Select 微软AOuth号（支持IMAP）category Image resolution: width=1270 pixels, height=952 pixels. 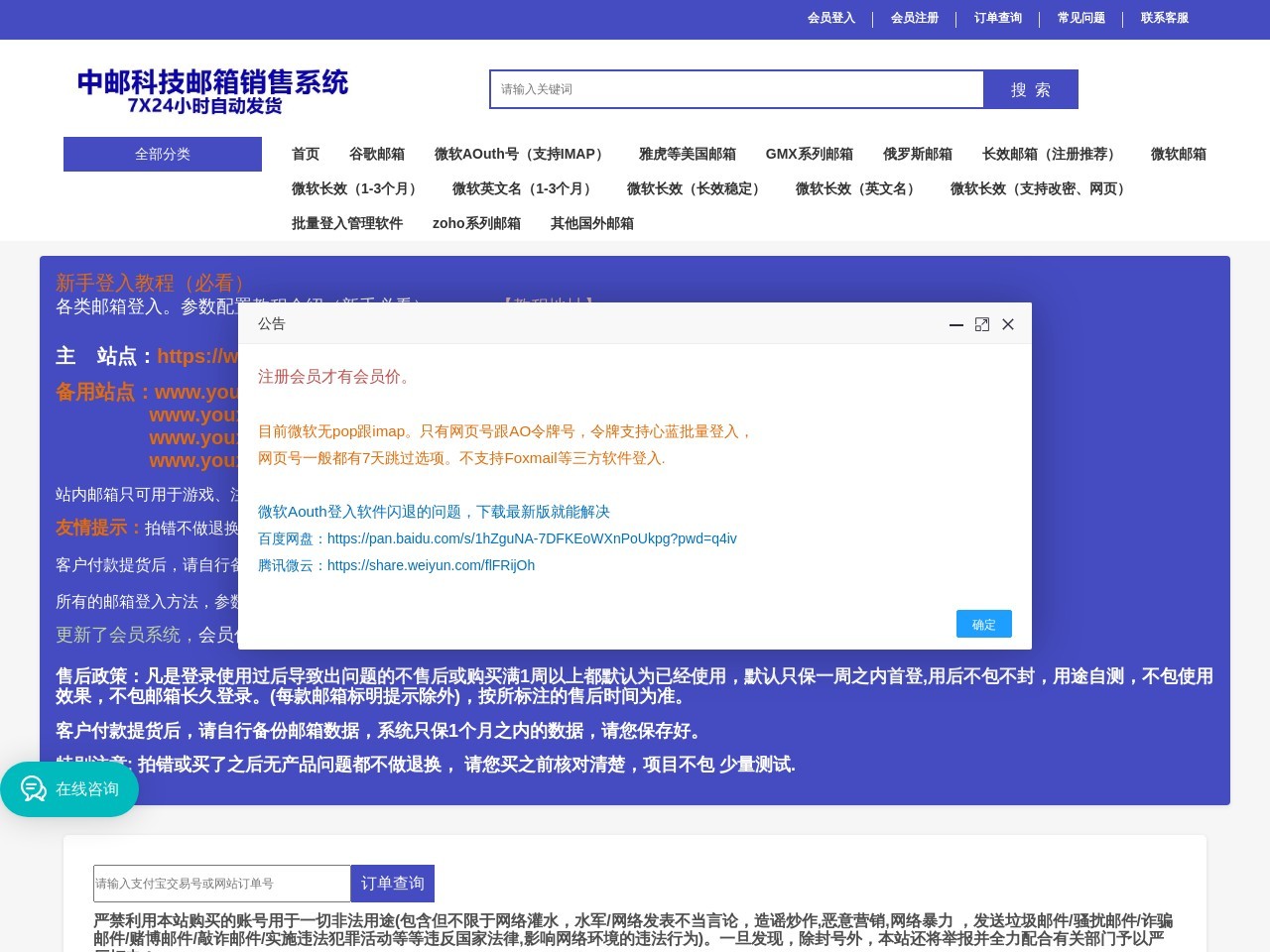(x=520, y=154)
